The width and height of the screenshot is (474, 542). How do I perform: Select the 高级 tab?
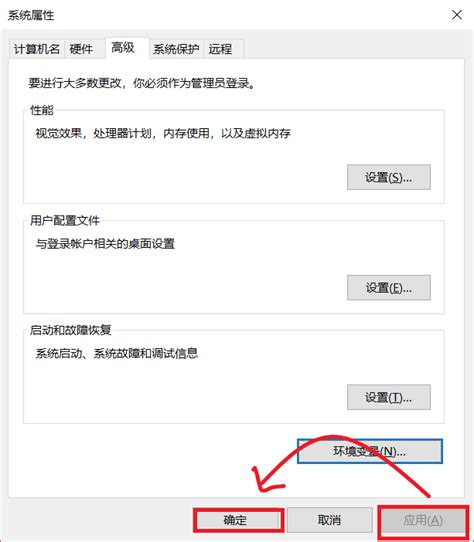tap(123, 48)
